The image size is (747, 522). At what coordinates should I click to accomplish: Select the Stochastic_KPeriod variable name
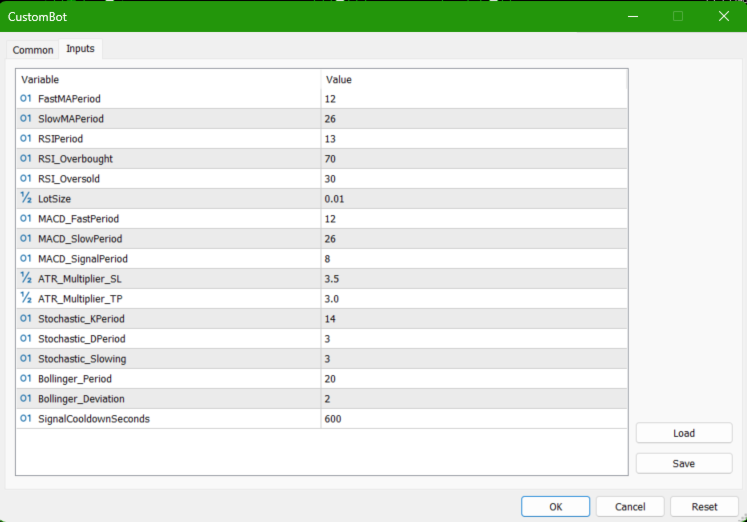81,319
